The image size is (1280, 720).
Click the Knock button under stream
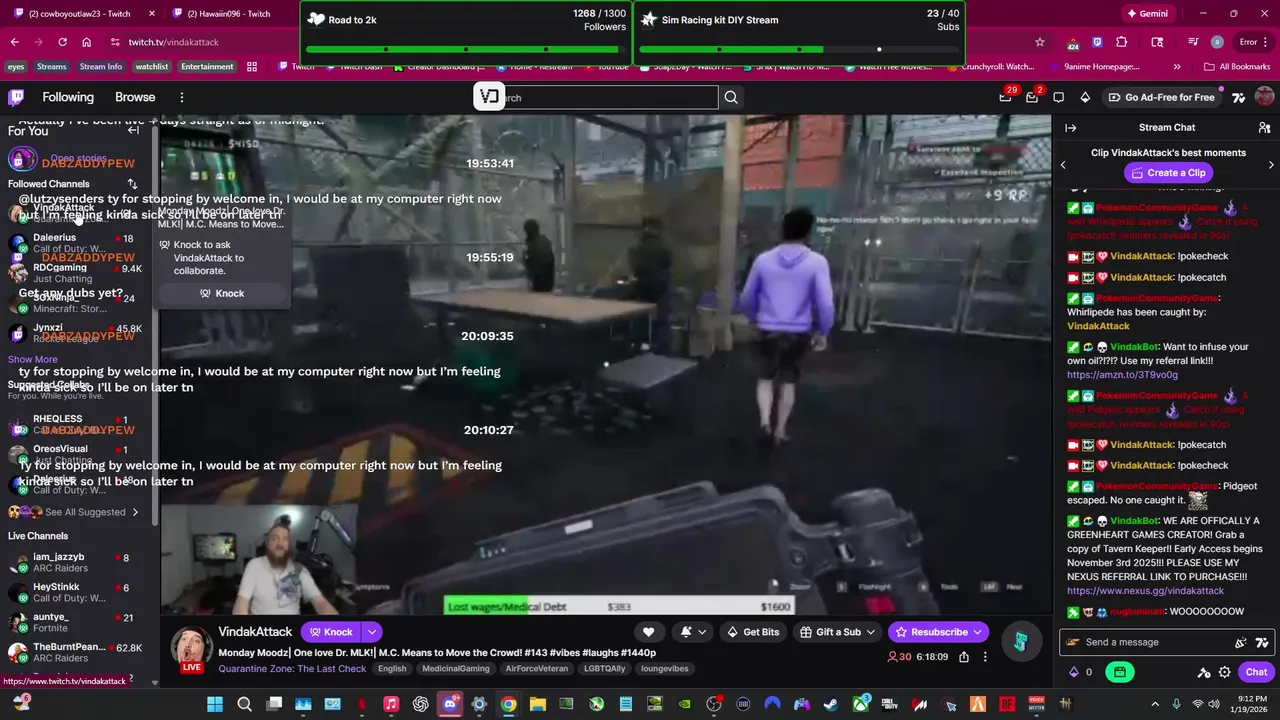[331, 632]
